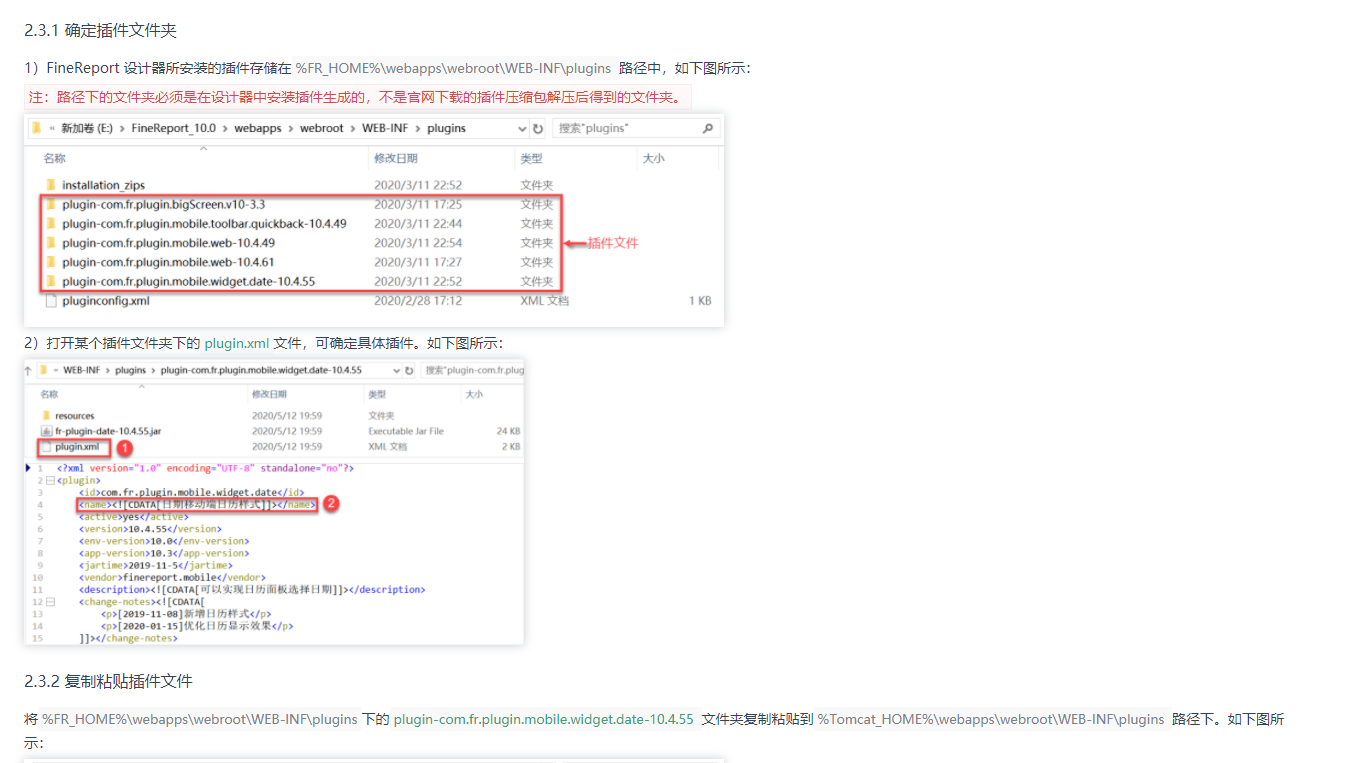Click code line <vendor>finereport.mobile</vendor>
This screenshot has height=763, width=1350.
(172, 577)
